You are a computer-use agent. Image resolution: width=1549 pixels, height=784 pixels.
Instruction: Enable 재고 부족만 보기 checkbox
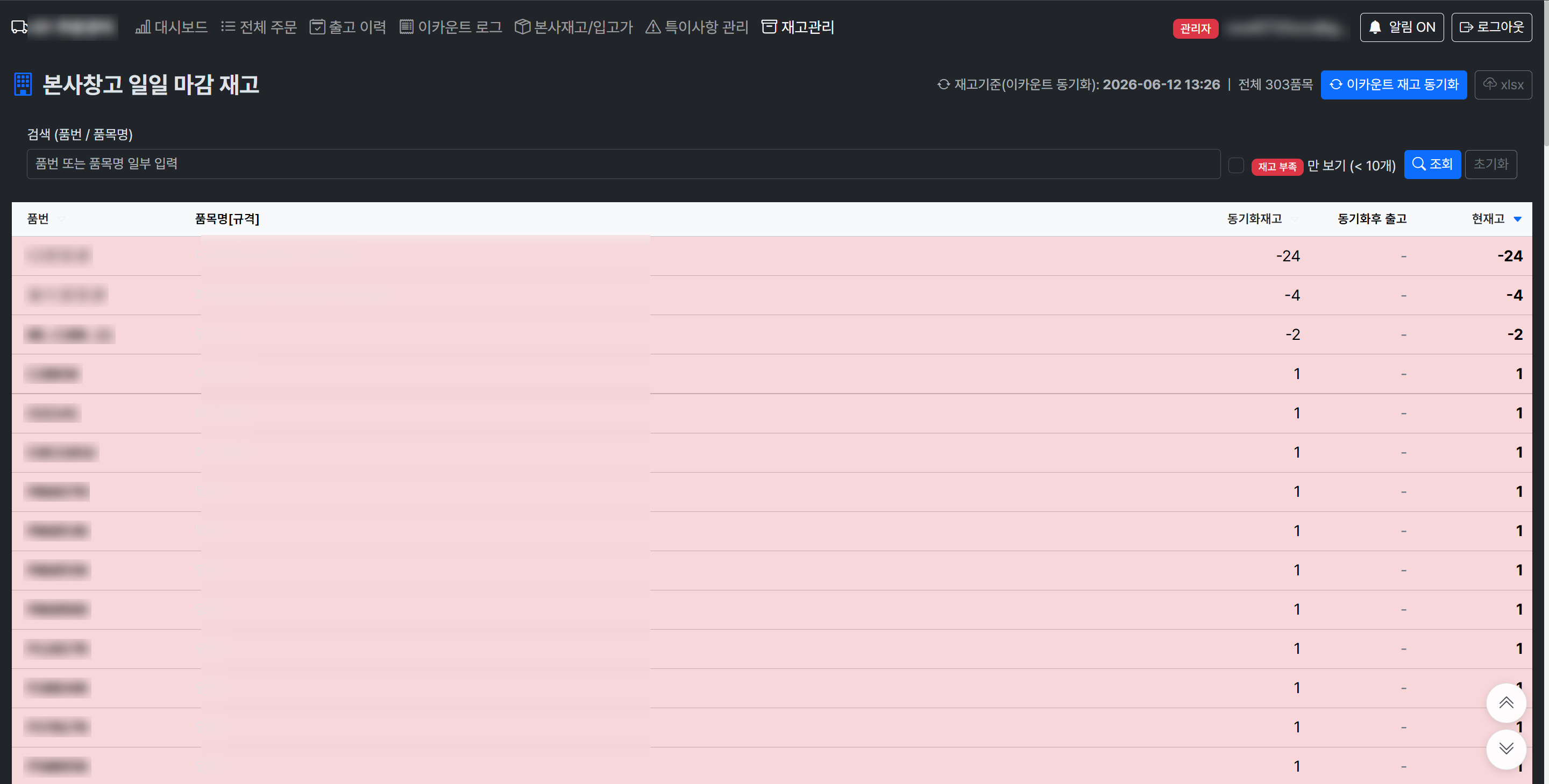click(1236, 165)
